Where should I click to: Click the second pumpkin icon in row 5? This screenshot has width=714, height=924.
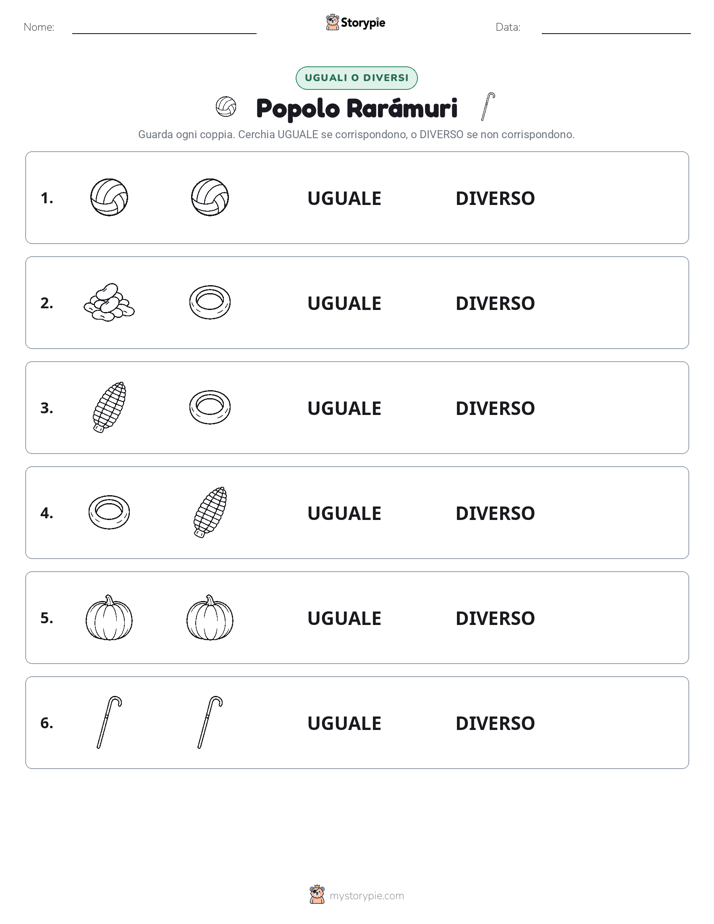click(210, 617)
